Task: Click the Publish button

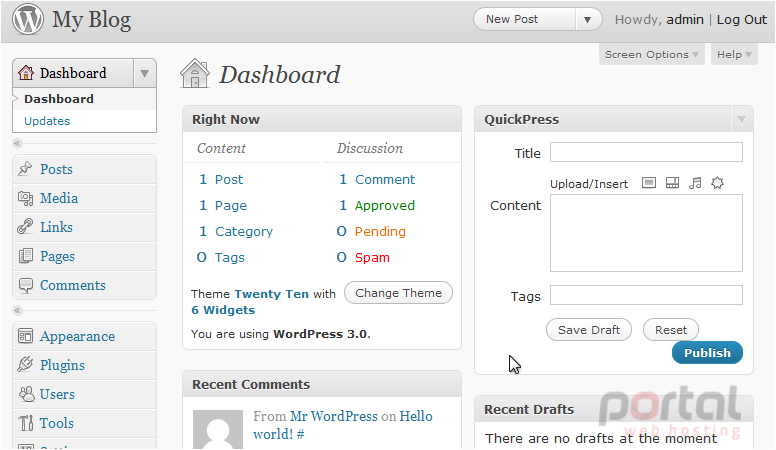Action: click(707, 353)
